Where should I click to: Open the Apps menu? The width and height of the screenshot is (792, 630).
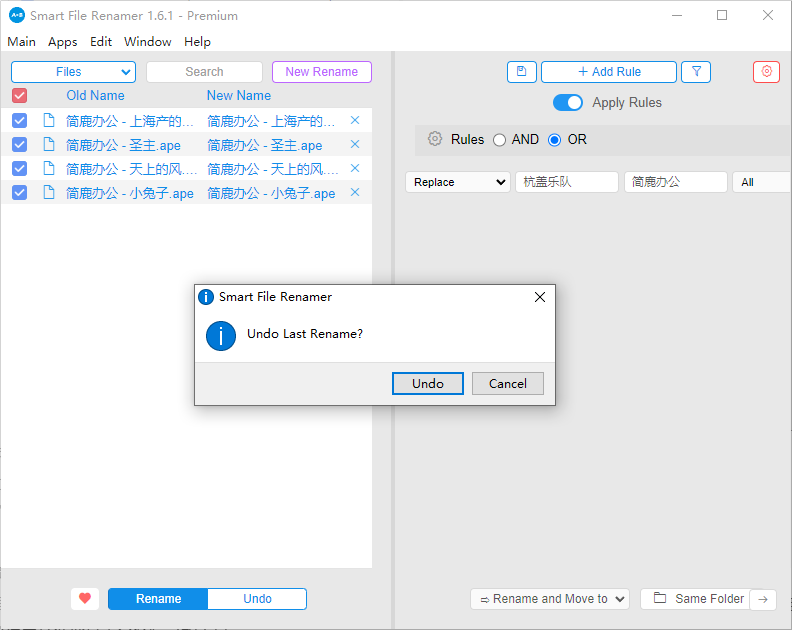click(63, 42)
